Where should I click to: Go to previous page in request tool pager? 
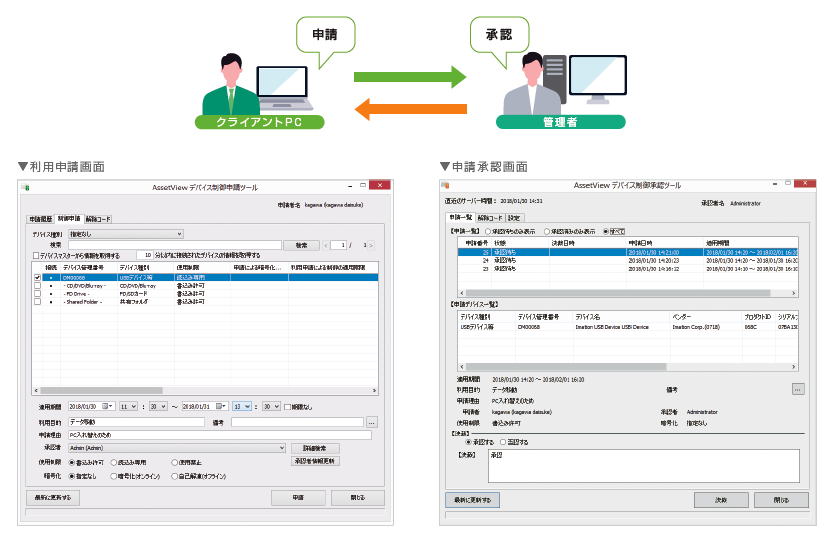click(326, 245)
